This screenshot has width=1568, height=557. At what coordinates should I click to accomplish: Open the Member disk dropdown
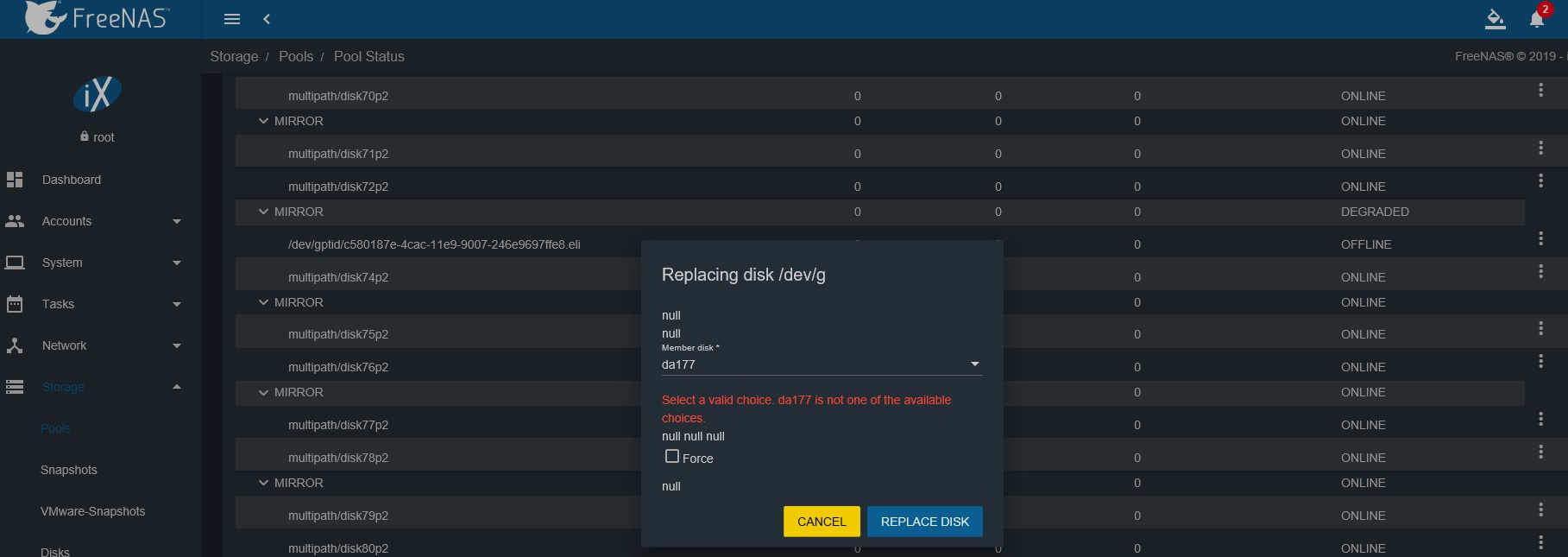click(821, 364)
